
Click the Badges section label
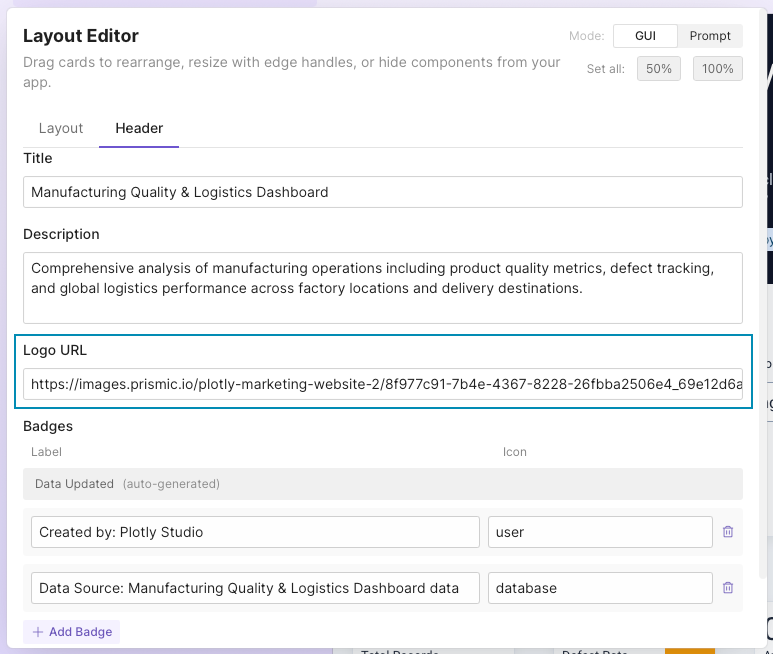(x=48, y=426)
